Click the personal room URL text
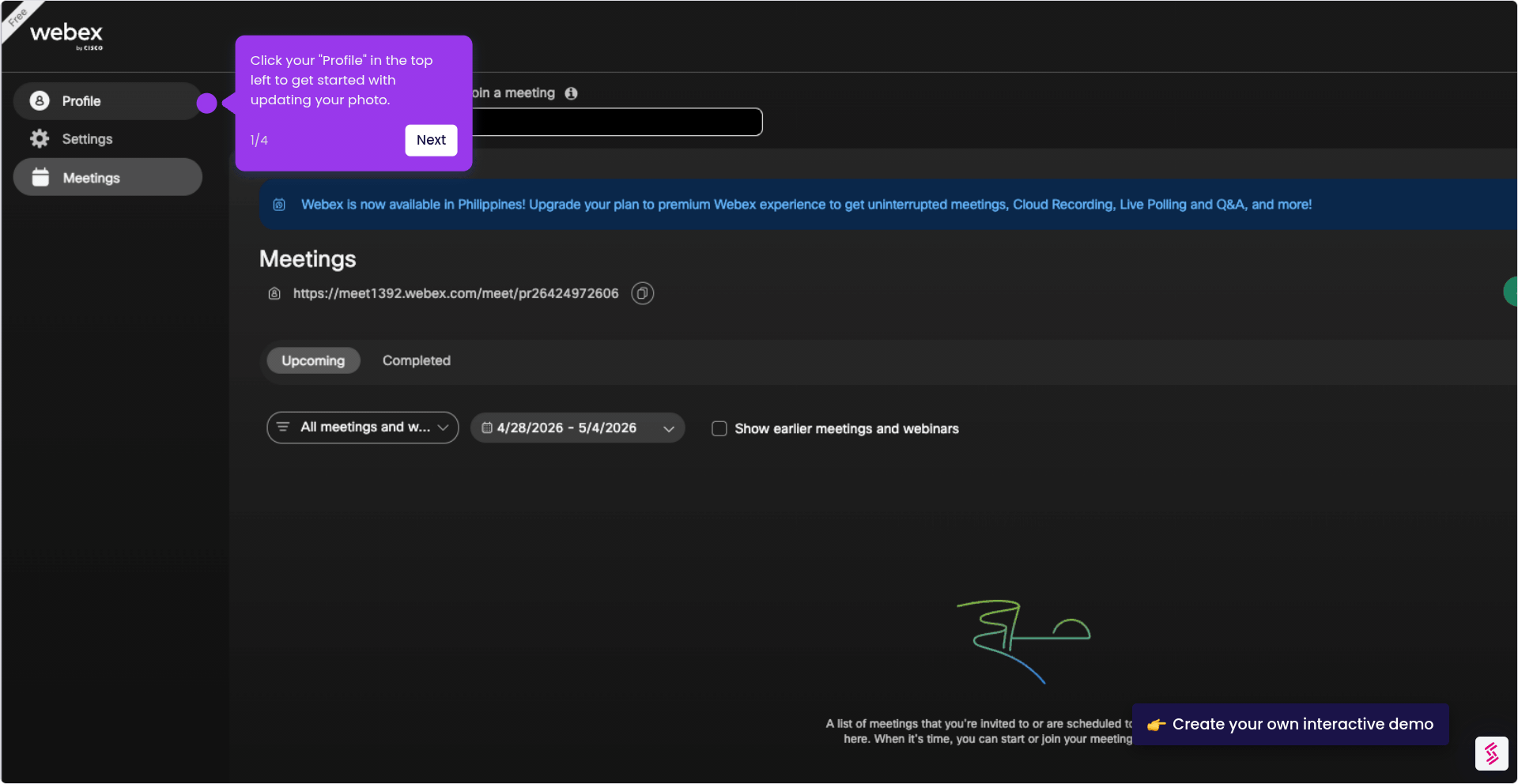This screenshot has height=784, width=1518. click(455, 293)
